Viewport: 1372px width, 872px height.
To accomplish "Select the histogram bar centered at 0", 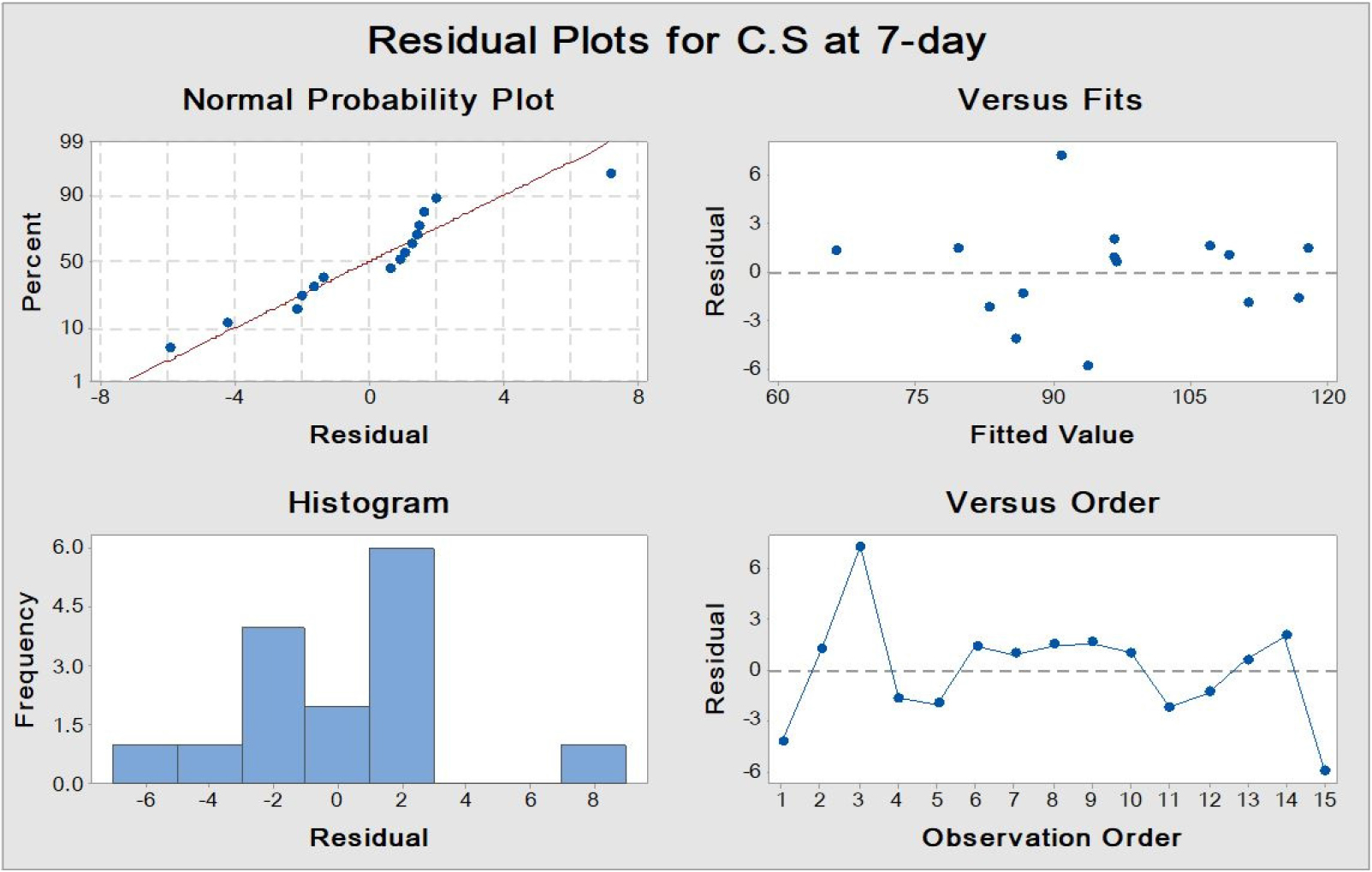I will pos(337,744).
